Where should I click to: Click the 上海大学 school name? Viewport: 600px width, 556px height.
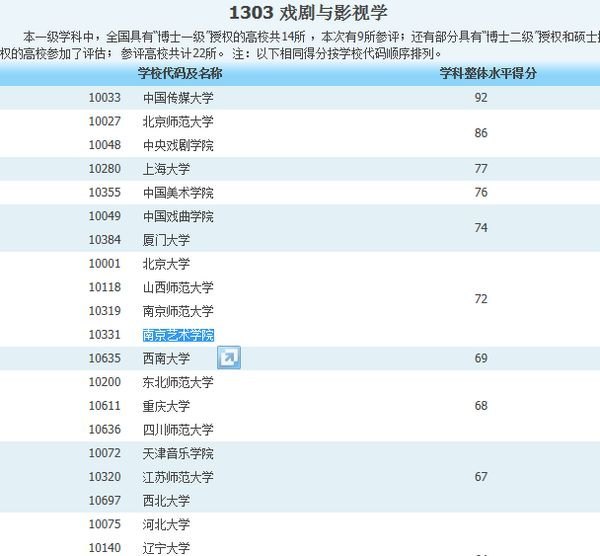pyautogui.click(x=166, y=169)
